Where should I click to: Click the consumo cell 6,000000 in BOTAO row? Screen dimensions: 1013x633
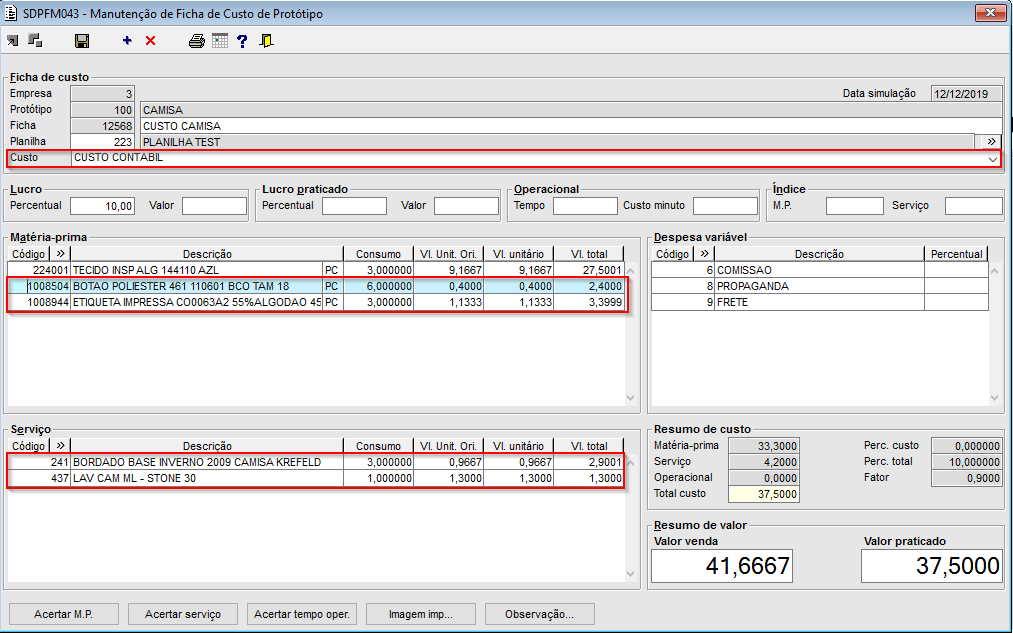(x=378, y=286)
